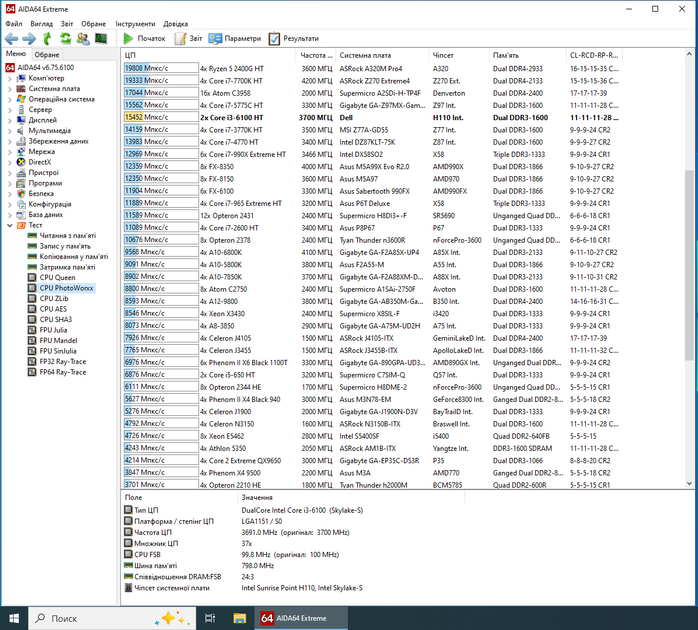Image resolution: width=698 pixels, height=630 pixels.
Task: Open FP64 Ray-Trace benchmark
Action: [x=63, y=372]
